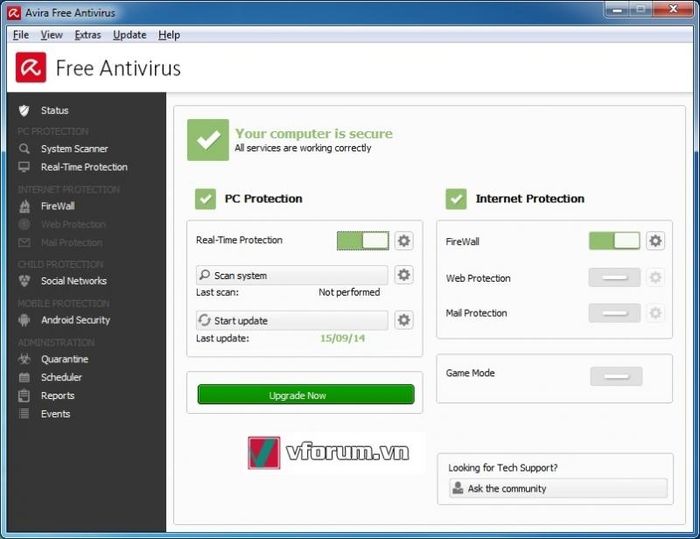Select Scheduler in the sidebar
Screen dimensions: 700x539
click(62, 377)
